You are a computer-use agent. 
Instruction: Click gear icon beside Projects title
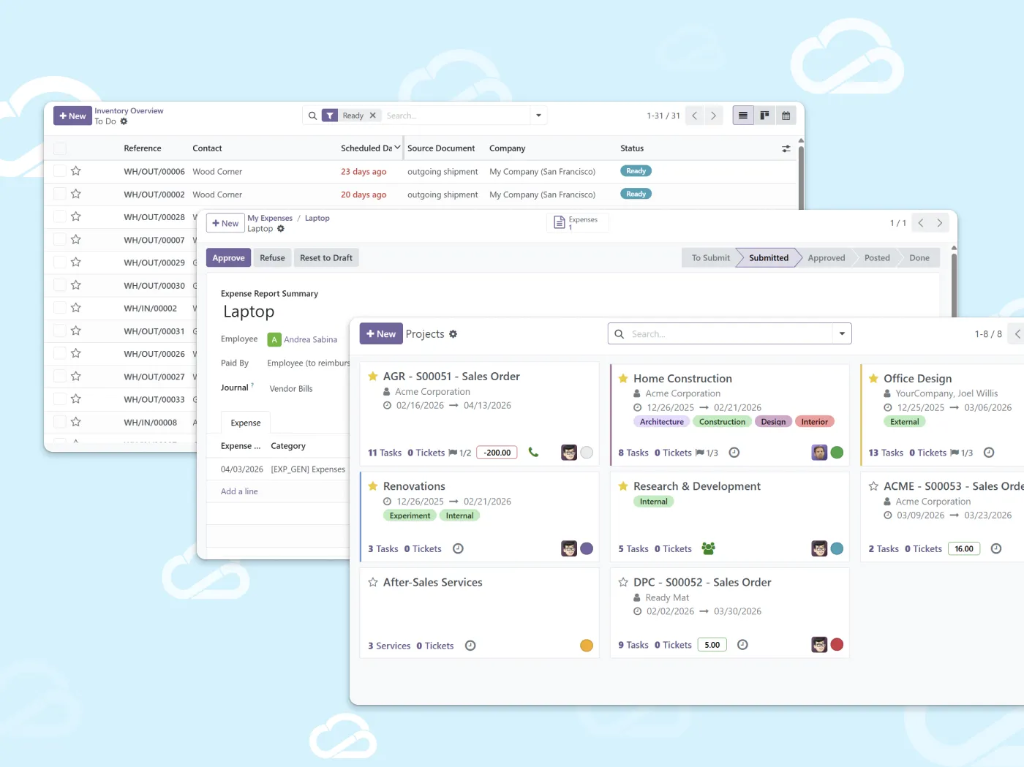(x=453, y=334)
